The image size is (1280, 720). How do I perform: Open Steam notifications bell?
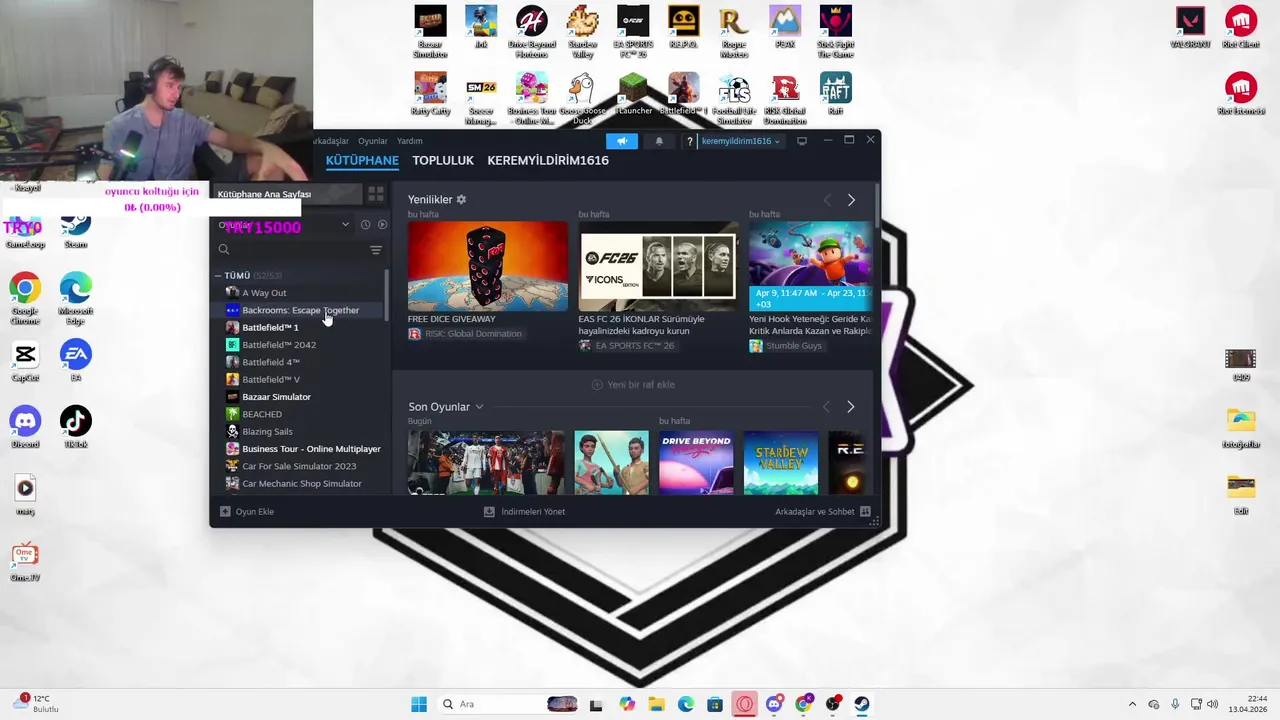coord(659,141)
